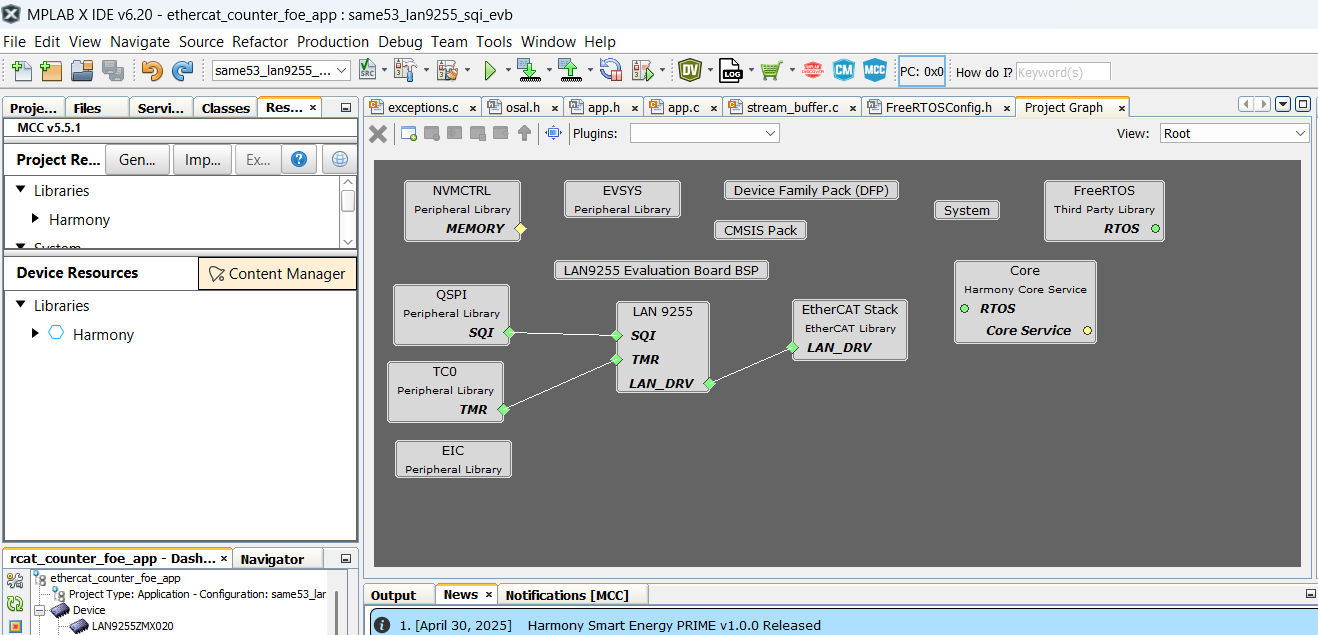Click the Undo toolbar icon
This screenshot has height=635, width=1318.
[x=150, y=70]
